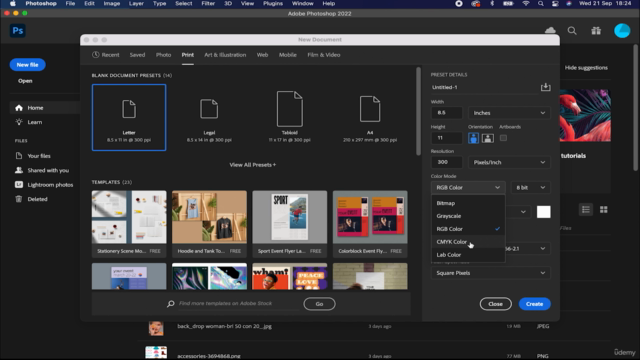This screenshot has width=640, height=360.
Task: Click the Close button
Action: point(495,304)
